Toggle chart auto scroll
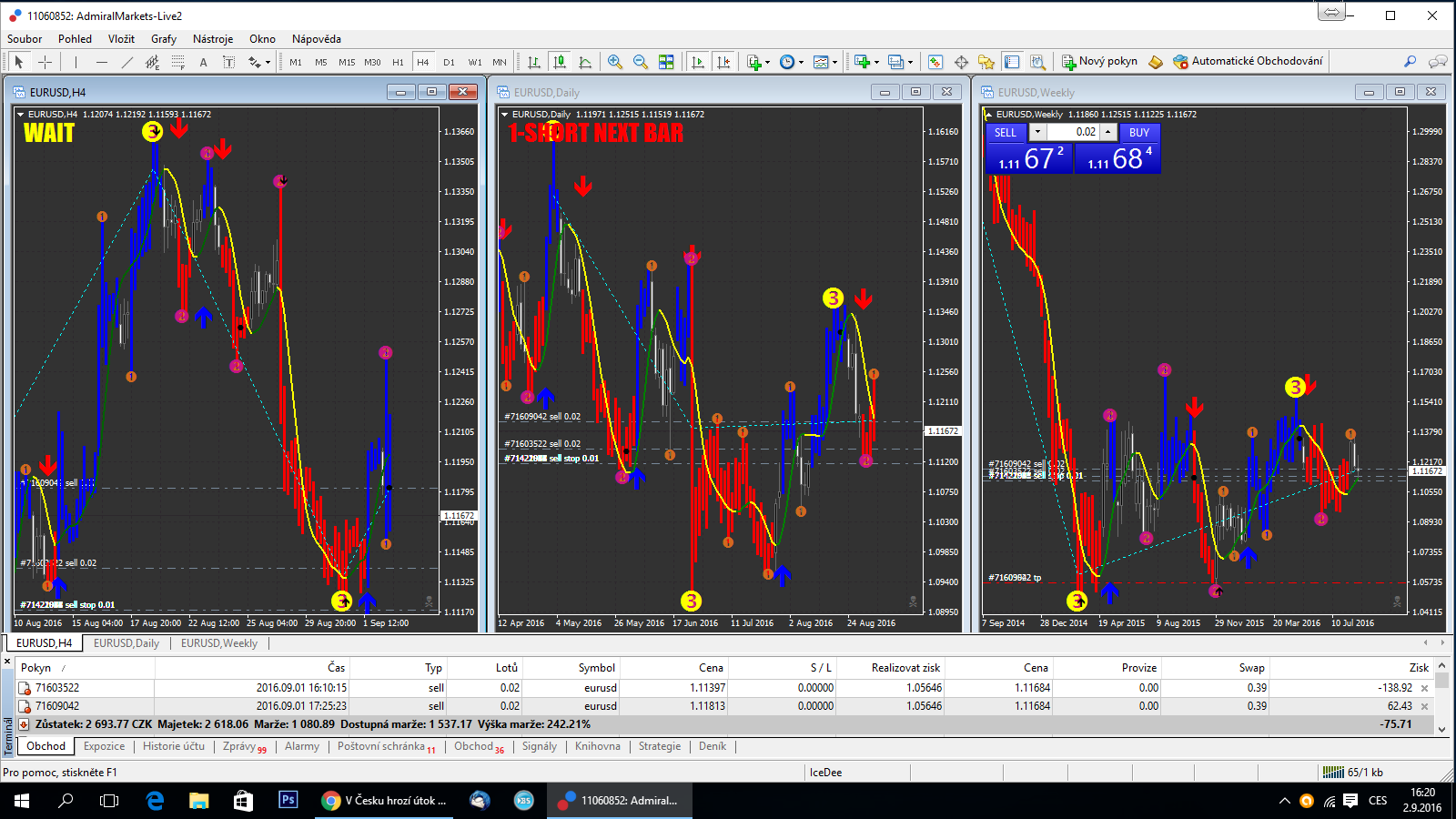 (x=698, y=62)
